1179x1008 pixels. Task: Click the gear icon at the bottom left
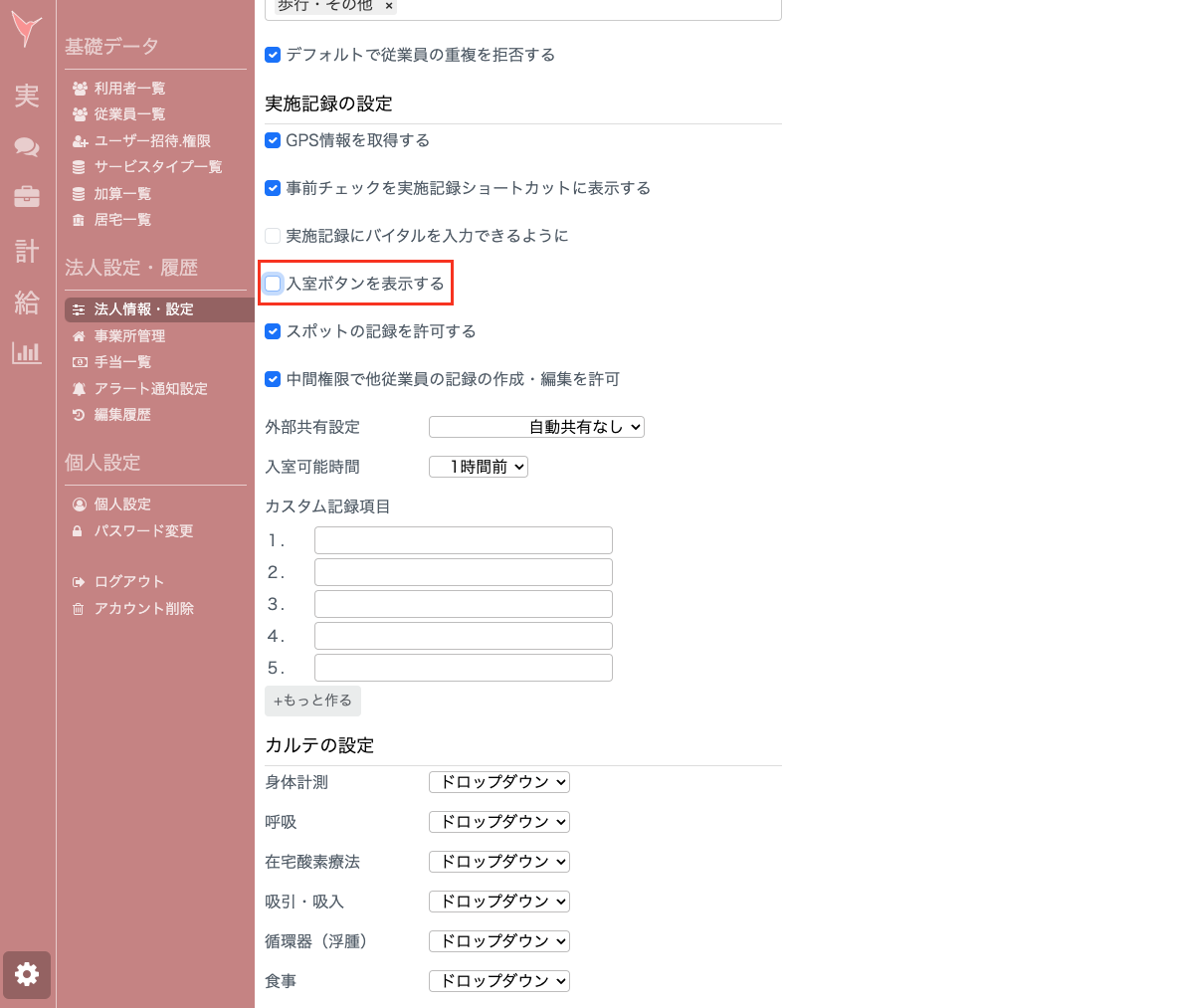(26, 975)
